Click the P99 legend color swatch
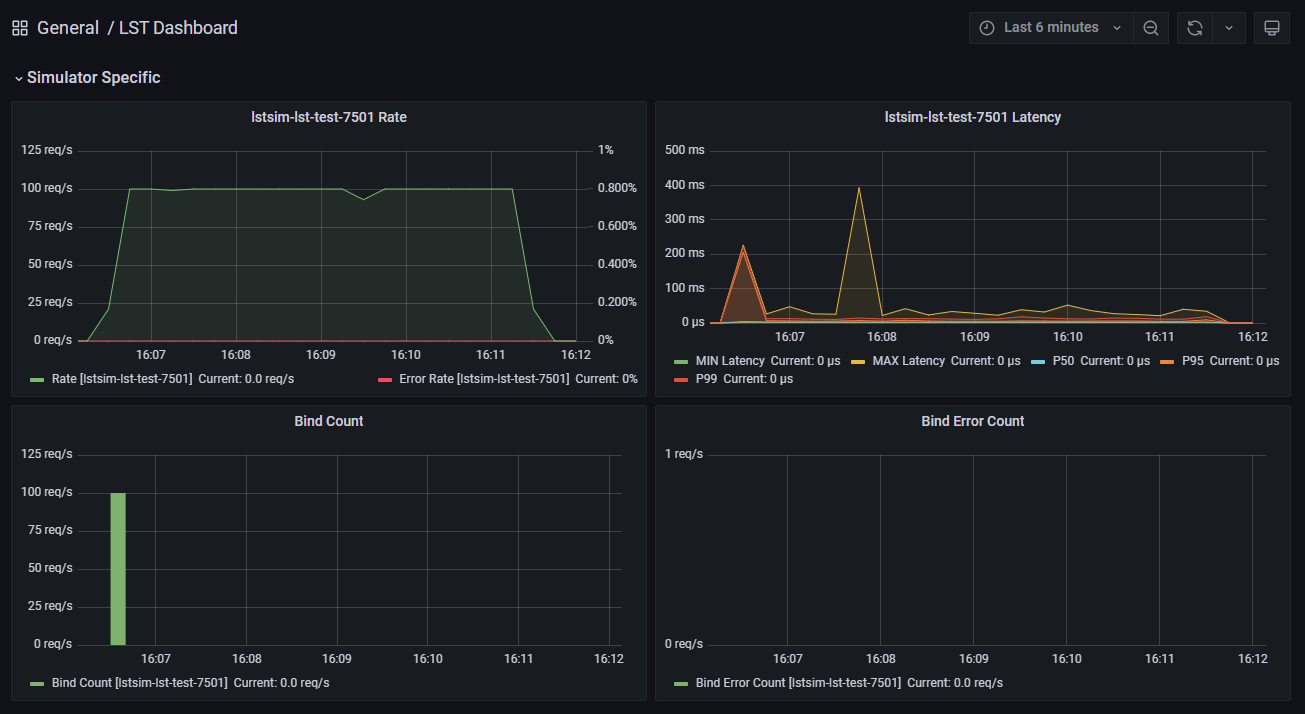Image resolution: width=1305 pixels, height=714 pixels. click(x=681, y=380)
